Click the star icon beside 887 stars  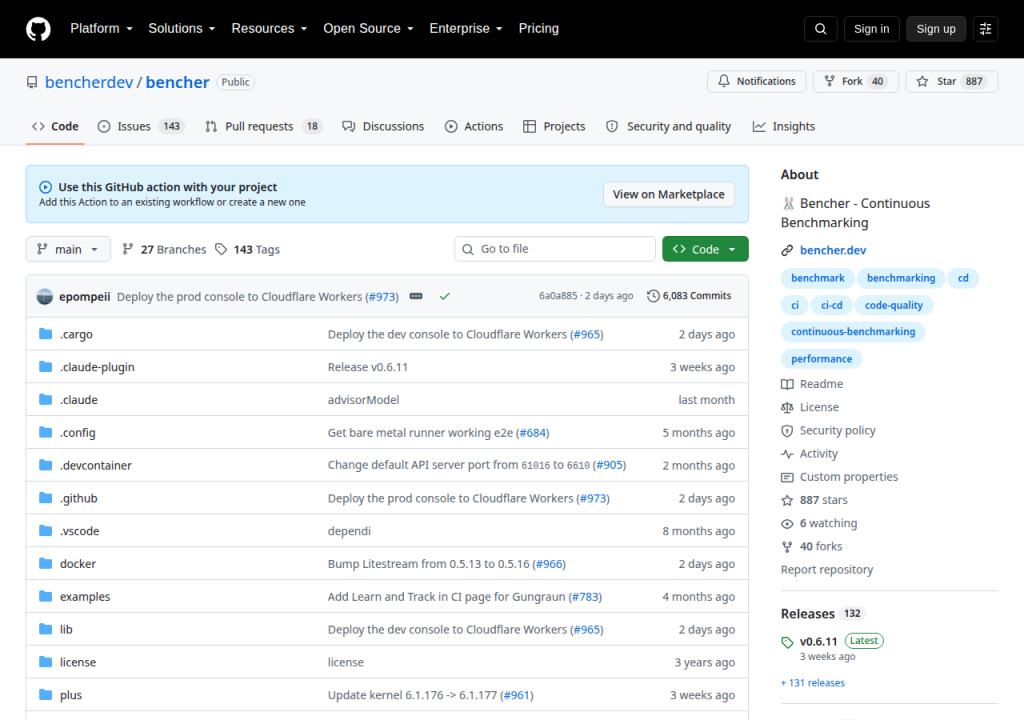click(x=787, y=500)
